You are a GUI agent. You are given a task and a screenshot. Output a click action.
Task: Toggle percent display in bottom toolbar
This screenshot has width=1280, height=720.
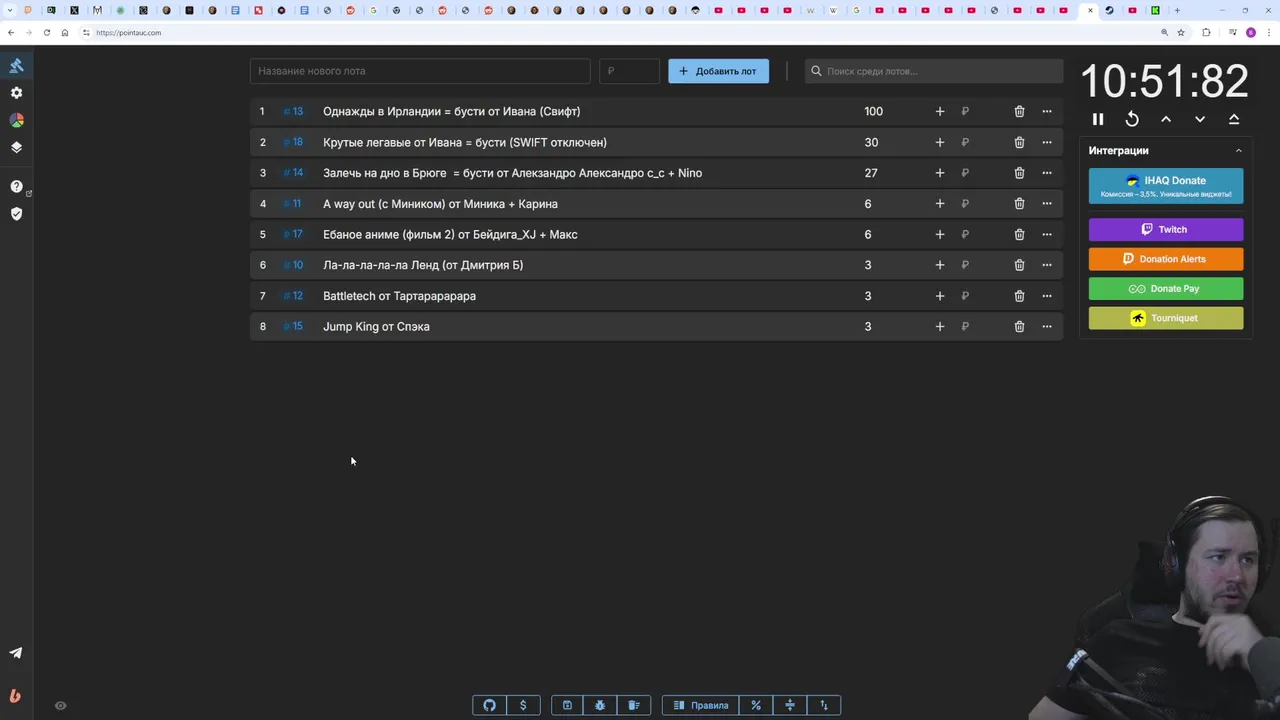tap(756, 705)
